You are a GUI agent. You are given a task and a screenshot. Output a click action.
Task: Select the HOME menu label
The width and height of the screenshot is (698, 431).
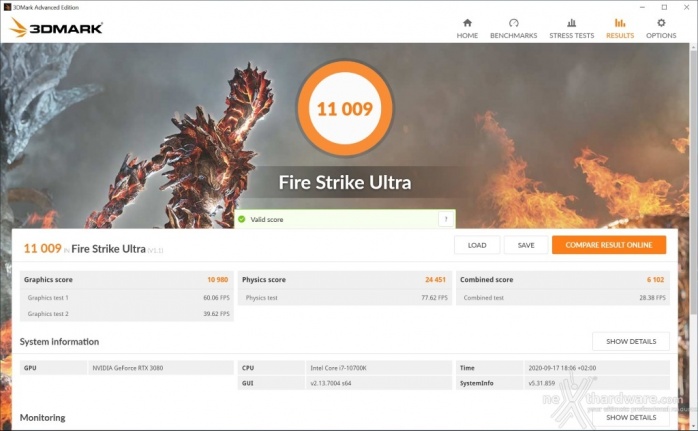467,36
